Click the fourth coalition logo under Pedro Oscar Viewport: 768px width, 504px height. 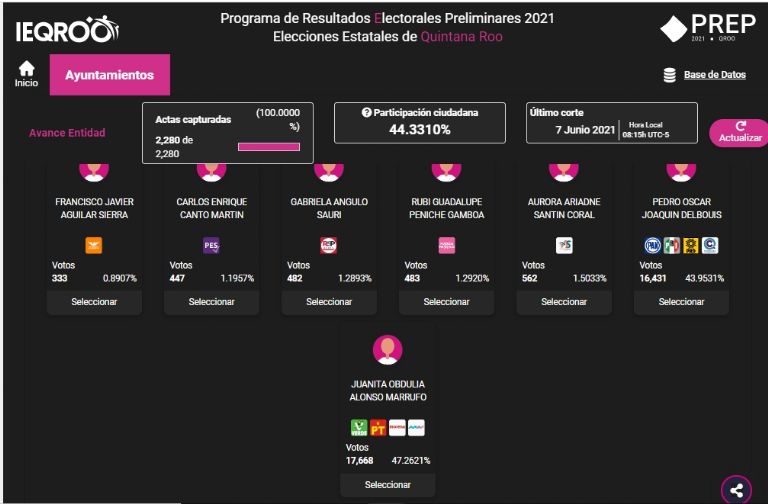click(710, 245)
